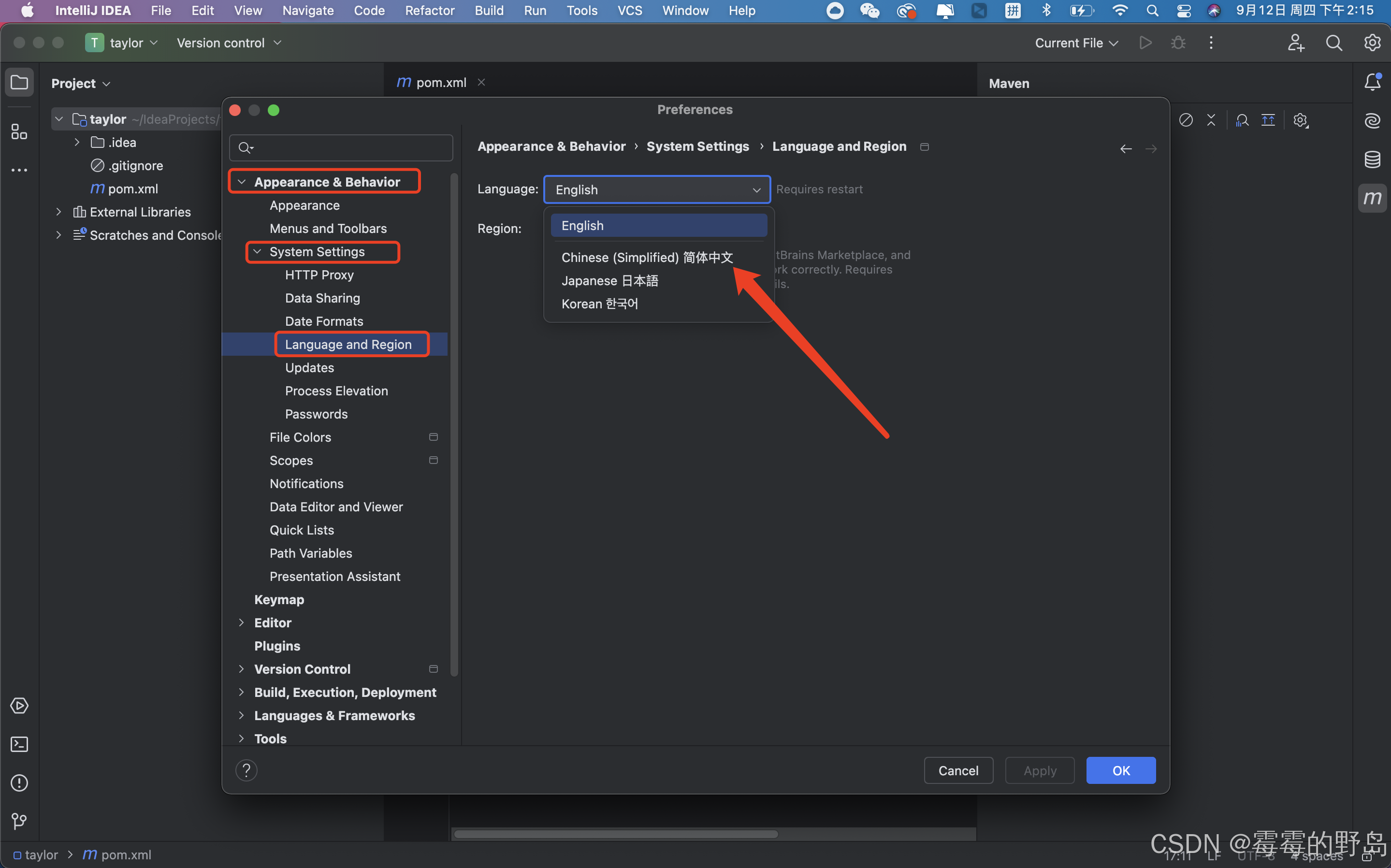
Task: Open the Git tool window
Action: point(19,821)
